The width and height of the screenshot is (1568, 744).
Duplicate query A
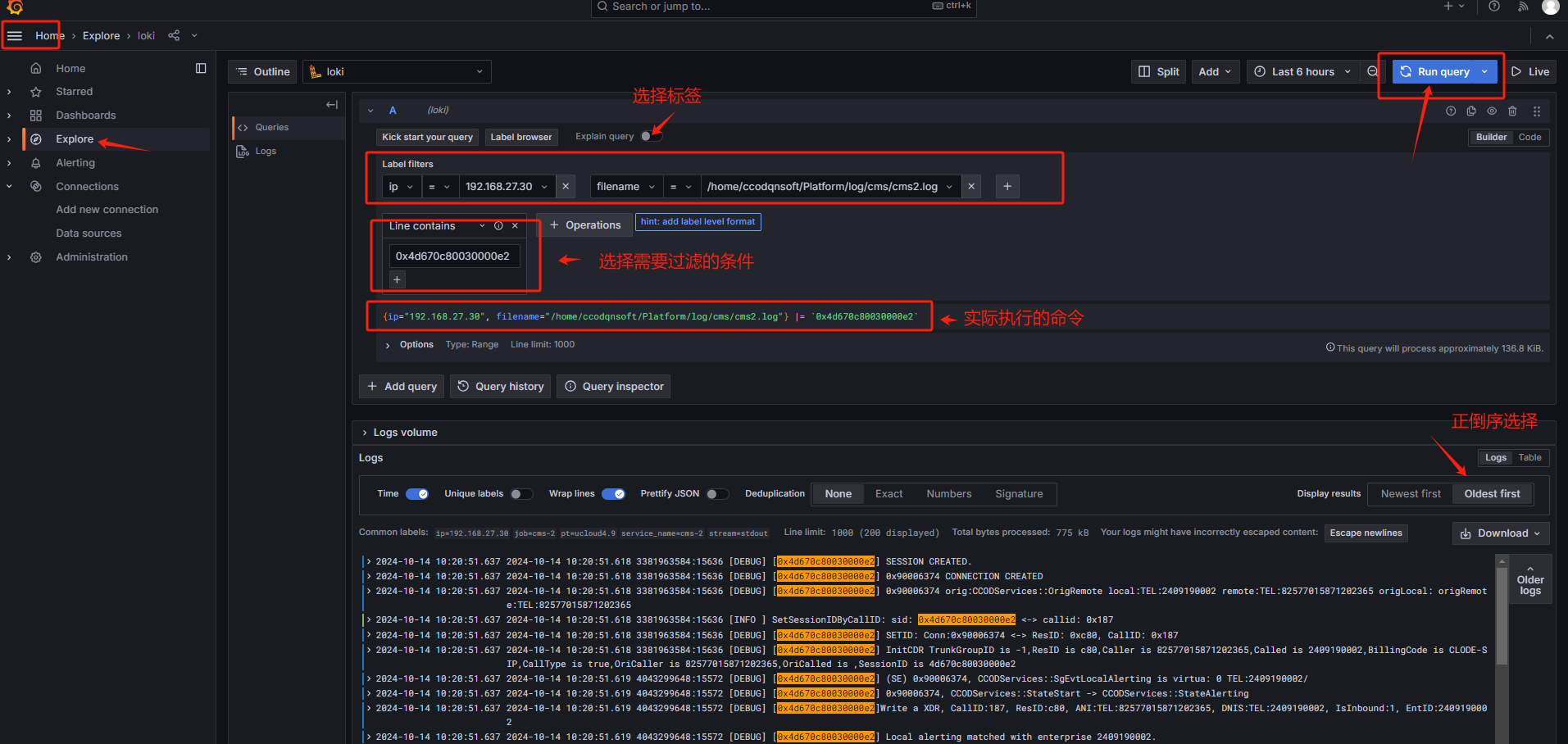coord(1471,111)
